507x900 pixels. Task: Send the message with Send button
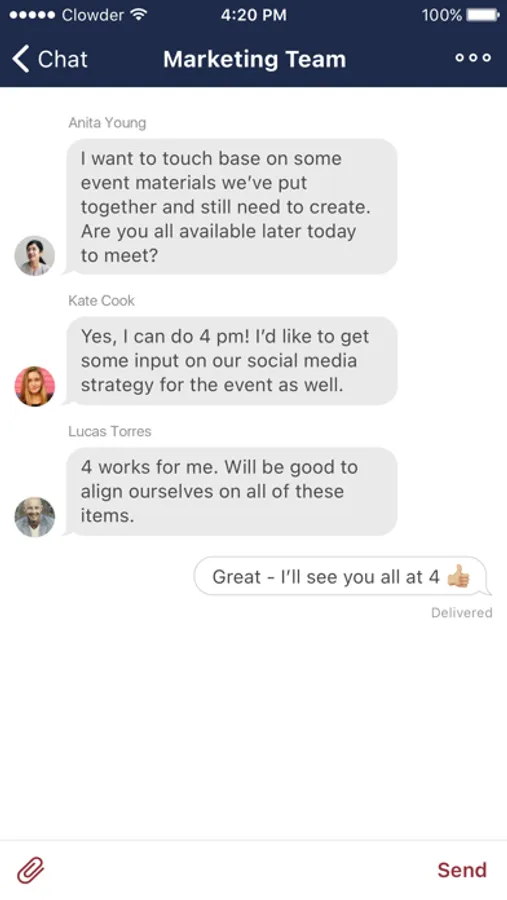[x=462, y=870]
